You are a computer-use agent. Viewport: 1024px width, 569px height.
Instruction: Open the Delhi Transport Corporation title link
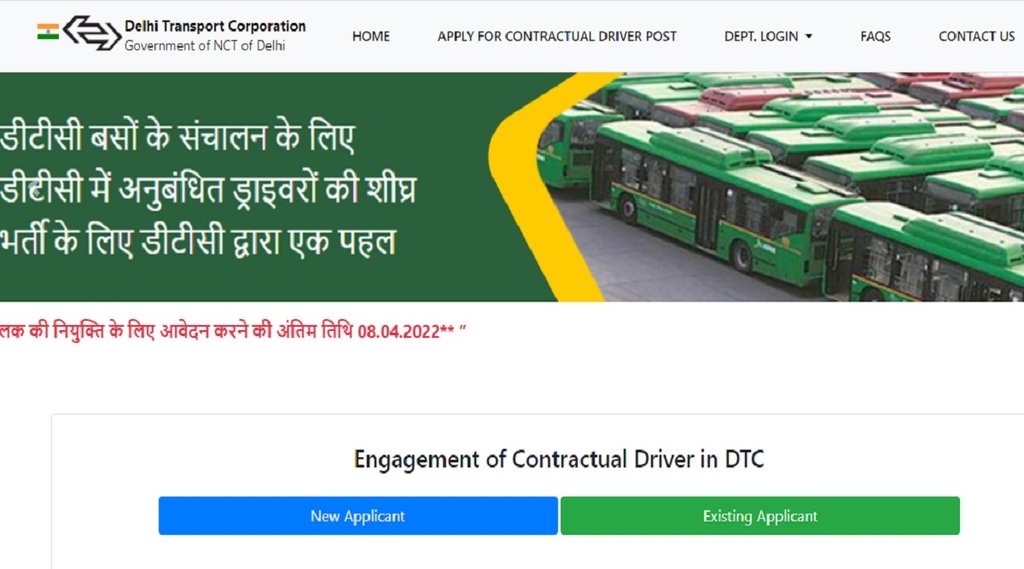[215, 26]
